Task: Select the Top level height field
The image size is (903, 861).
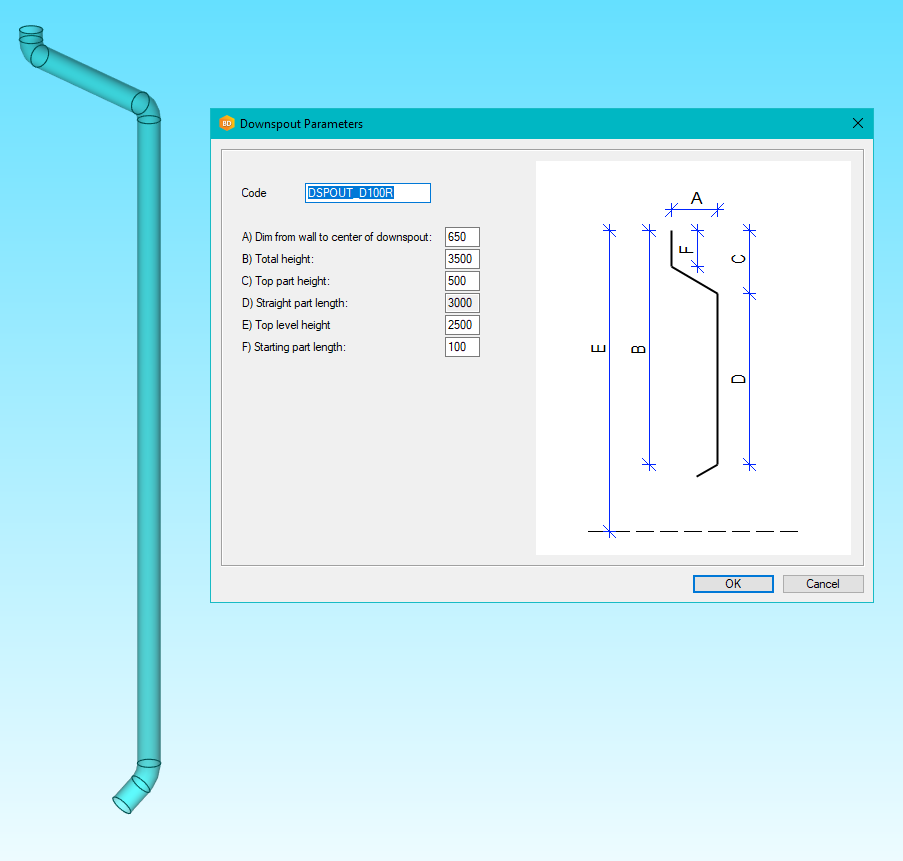Action: pyautogui.click(x=462, y=325)
